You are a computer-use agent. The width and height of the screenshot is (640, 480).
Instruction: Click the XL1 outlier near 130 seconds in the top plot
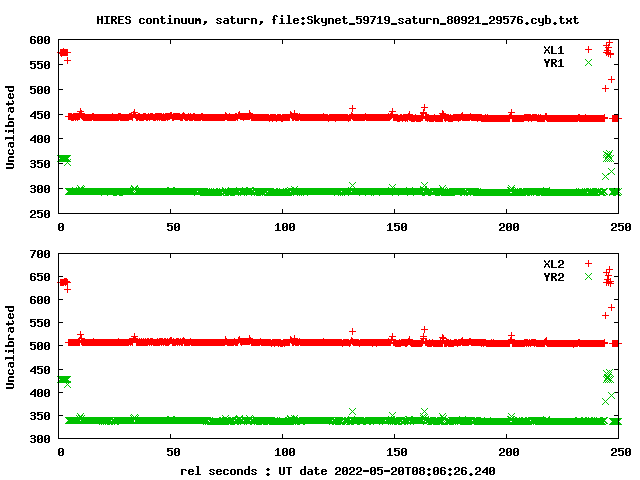(x=352, y=109)
